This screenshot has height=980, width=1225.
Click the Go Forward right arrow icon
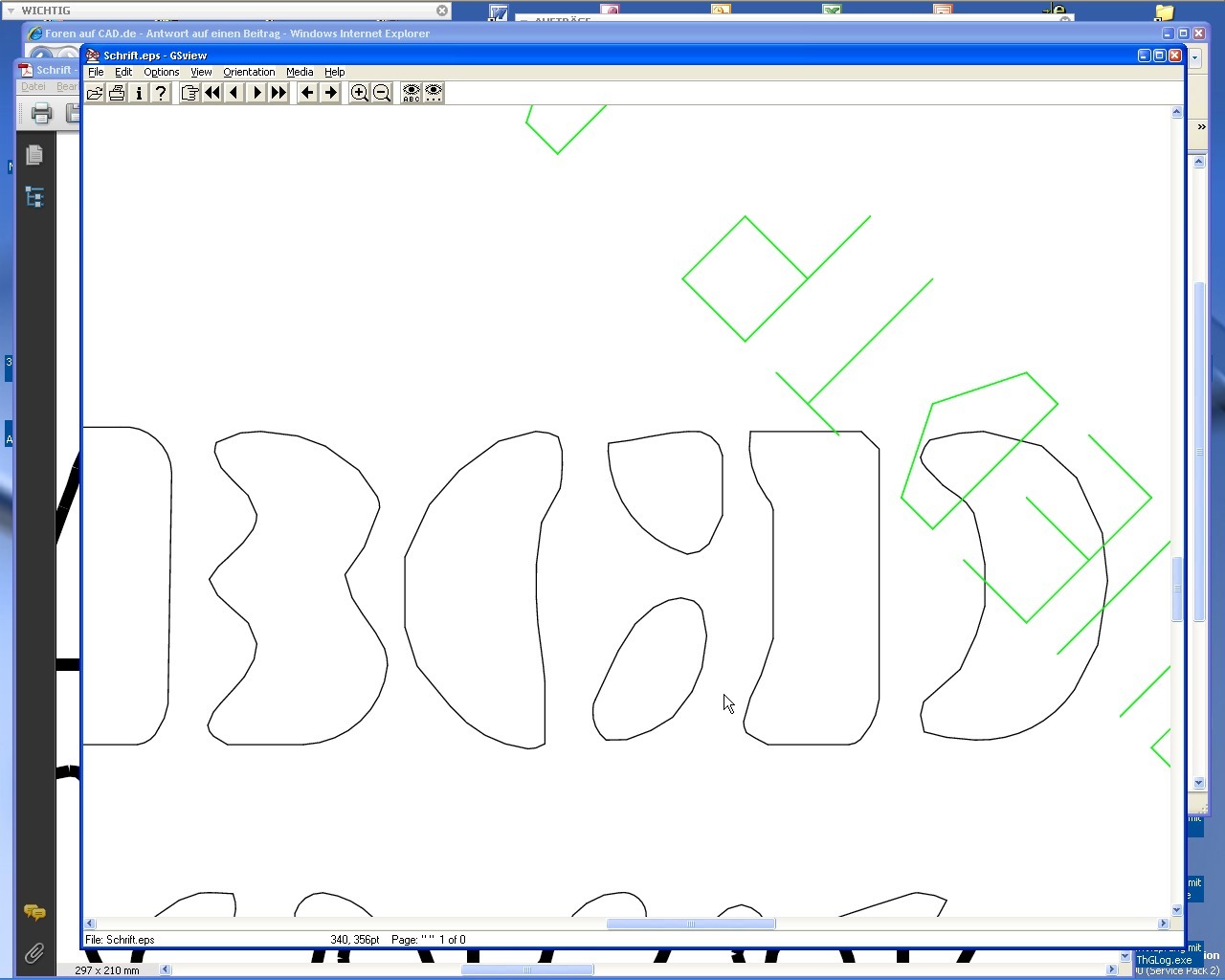tap(330, 93)
